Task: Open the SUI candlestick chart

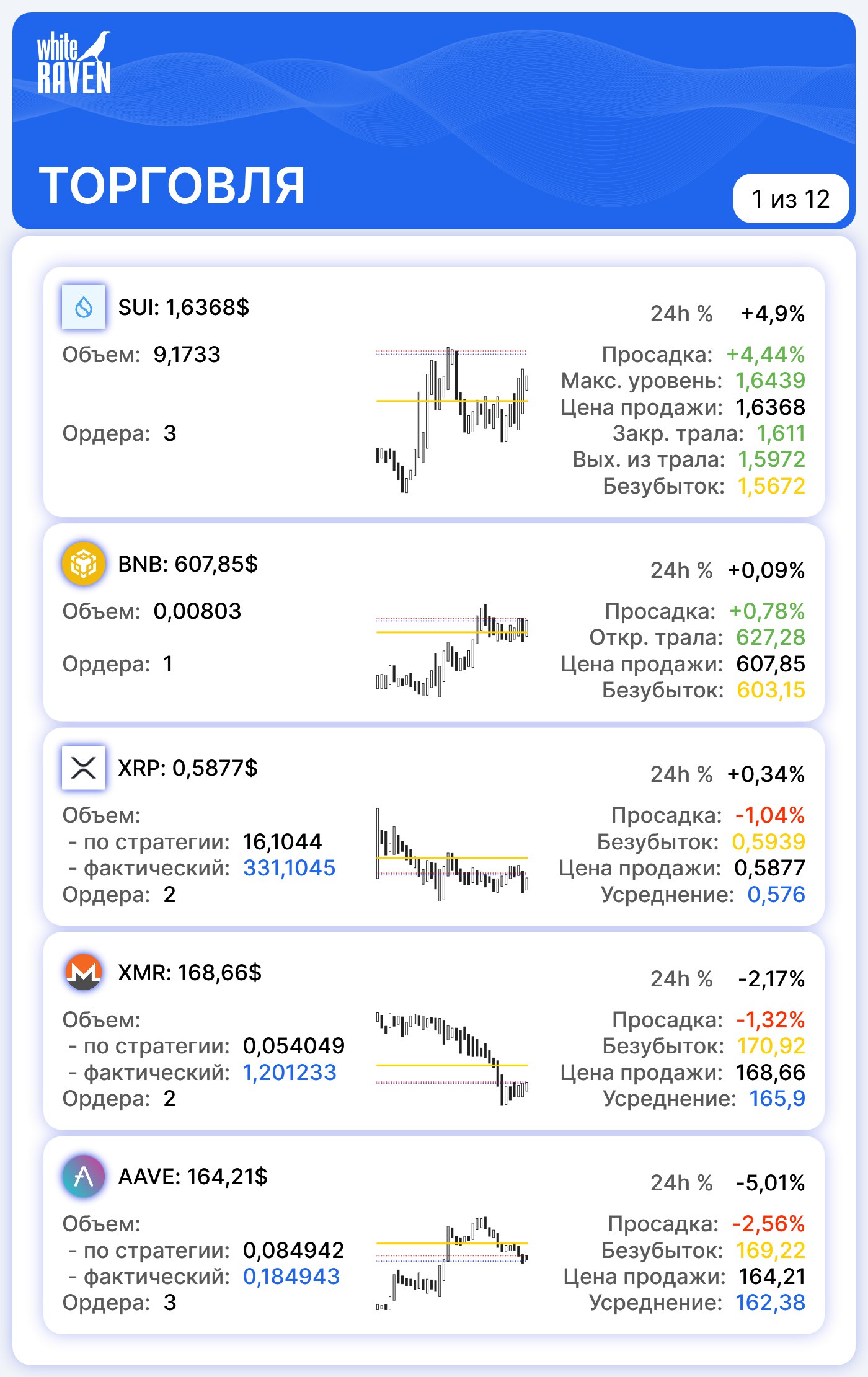Action: coord(452,420)
